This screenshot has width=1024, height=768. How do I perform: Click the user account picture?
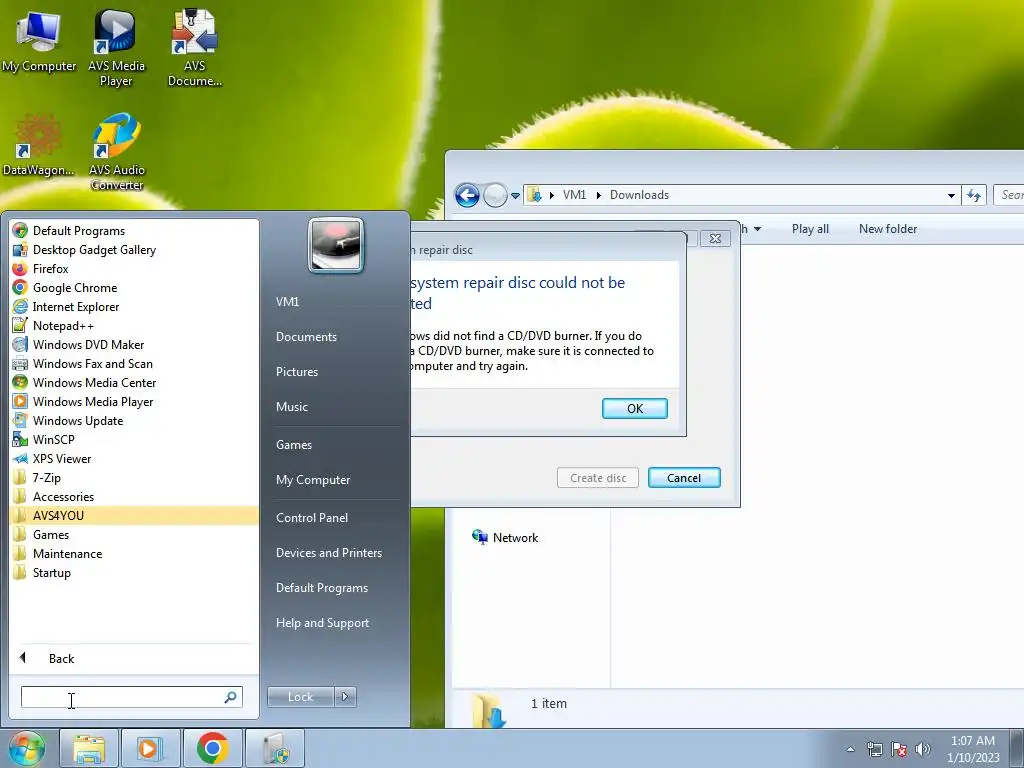(336, 245)
